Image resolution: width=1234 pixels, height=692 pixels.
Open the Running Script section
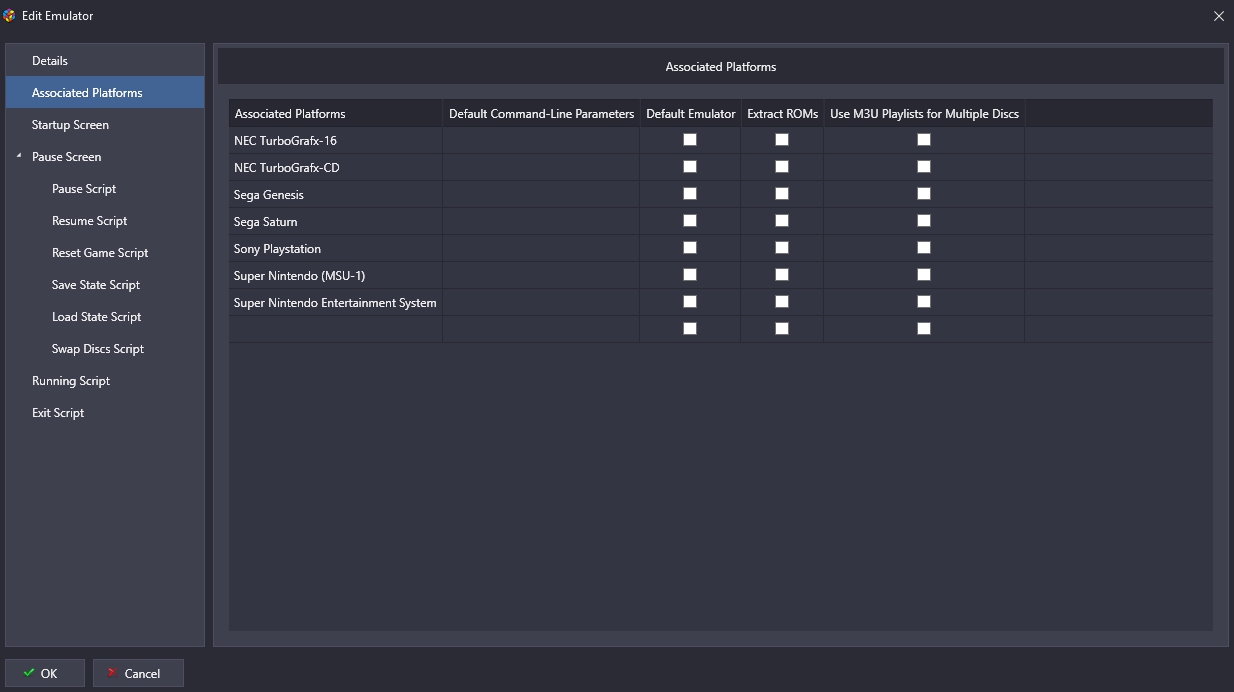[x=105, y=381]
